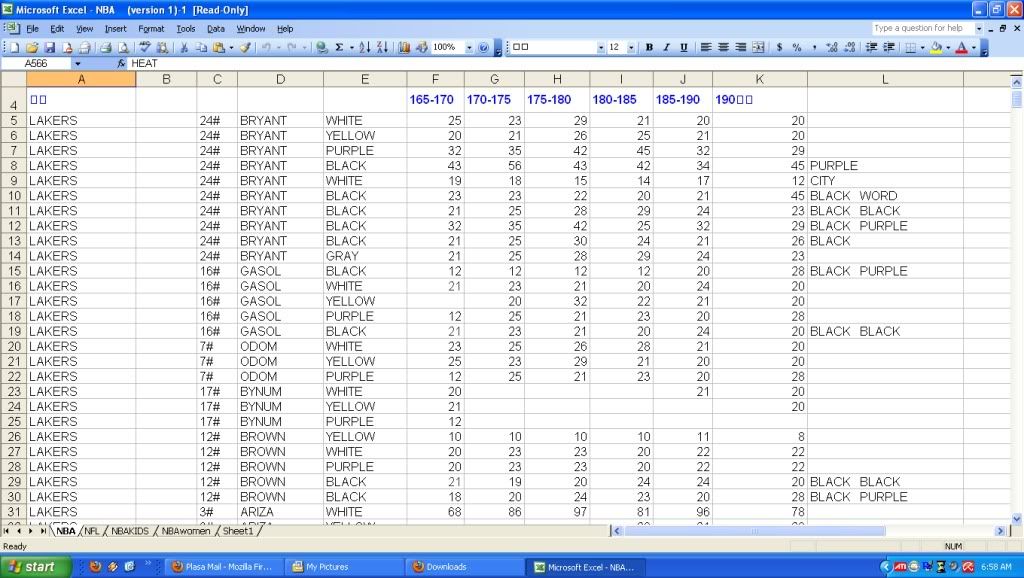Launch the Chart Wizard

404,47
